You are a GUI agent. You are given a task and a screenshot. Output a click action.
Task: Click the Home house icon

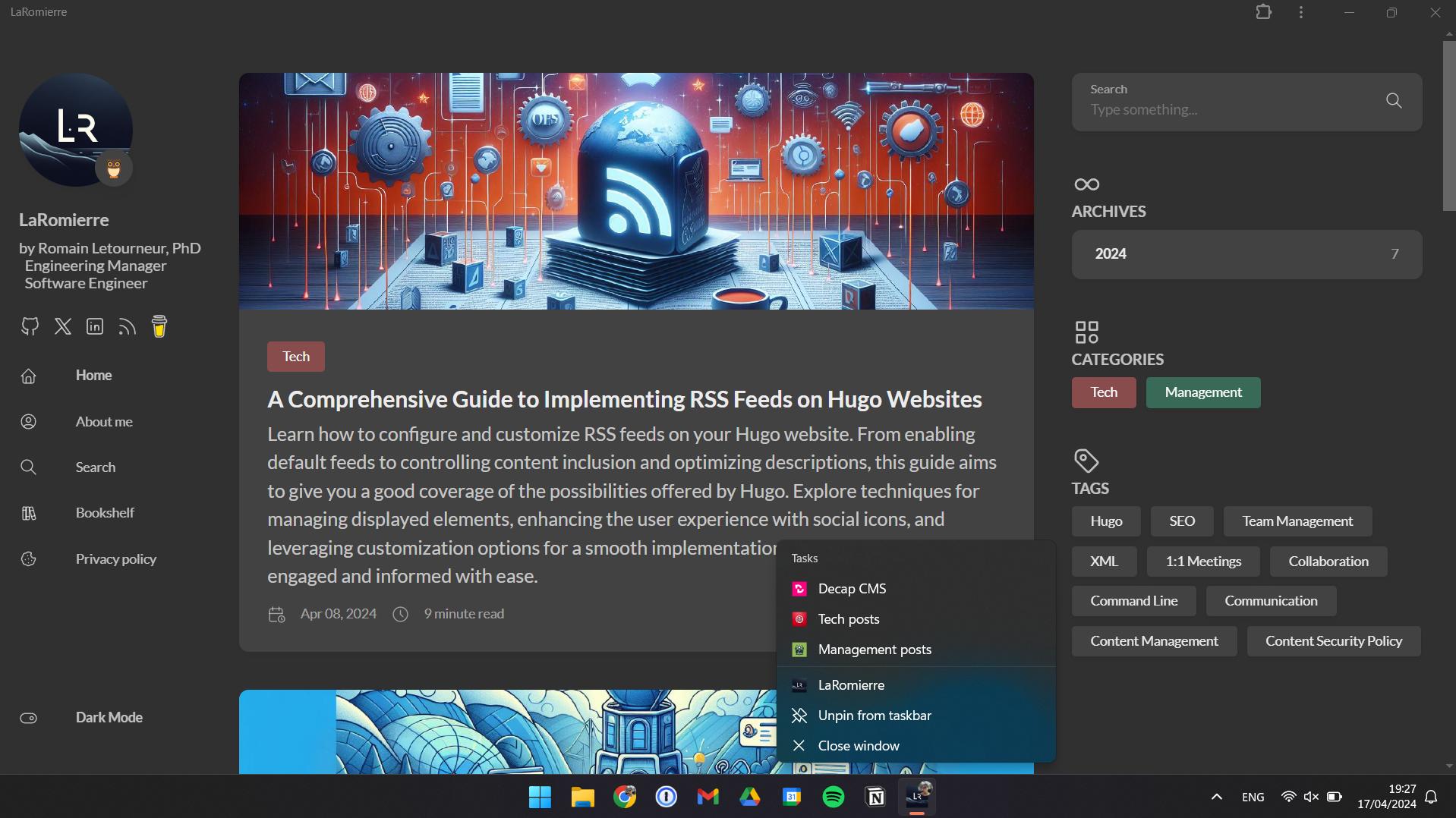pyautogui.click(x=29, y=376)
